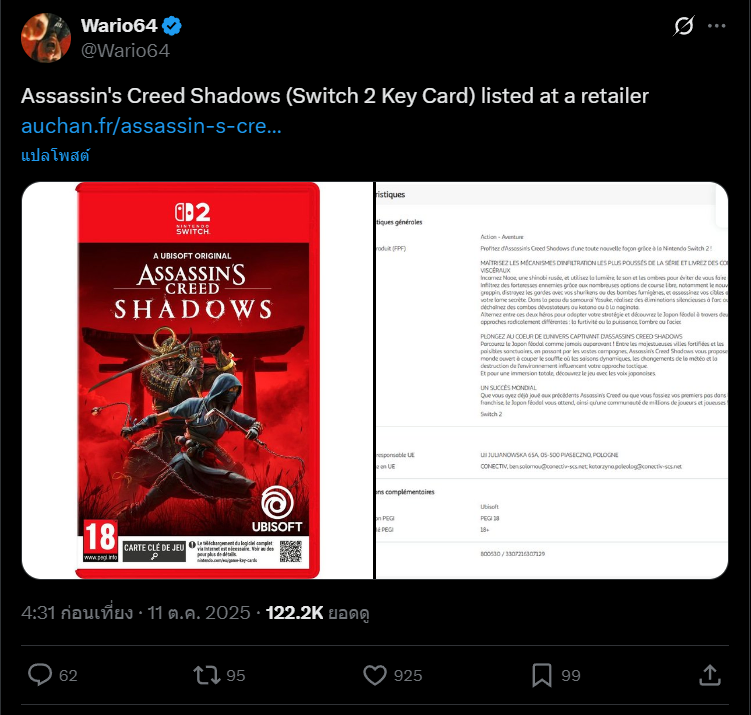Open Wario64's profile avatar
The height and width of the screenshot is (715, 751).
coord(46,38)
